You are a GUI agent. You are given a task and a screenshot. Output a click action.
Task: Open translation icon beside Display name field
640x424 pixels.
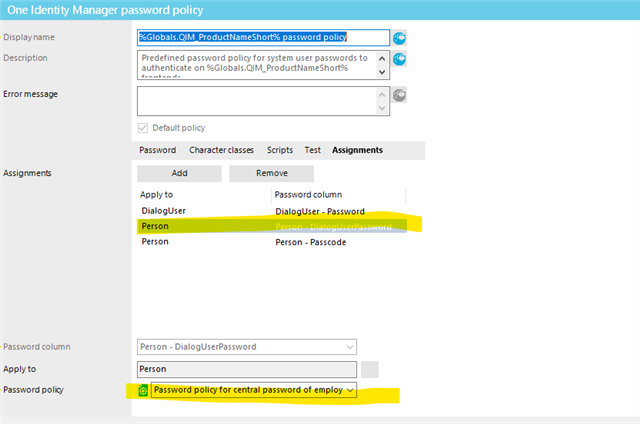399,38
